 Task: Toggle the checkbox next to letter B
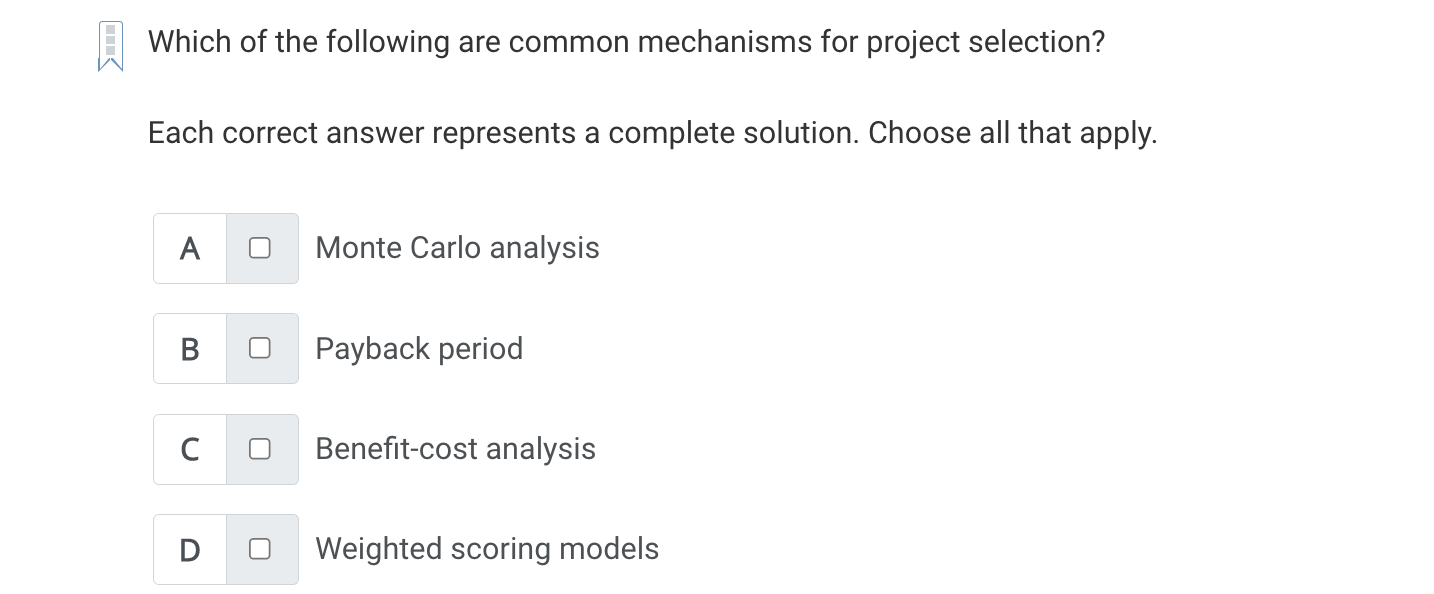(x=261, y=348)
